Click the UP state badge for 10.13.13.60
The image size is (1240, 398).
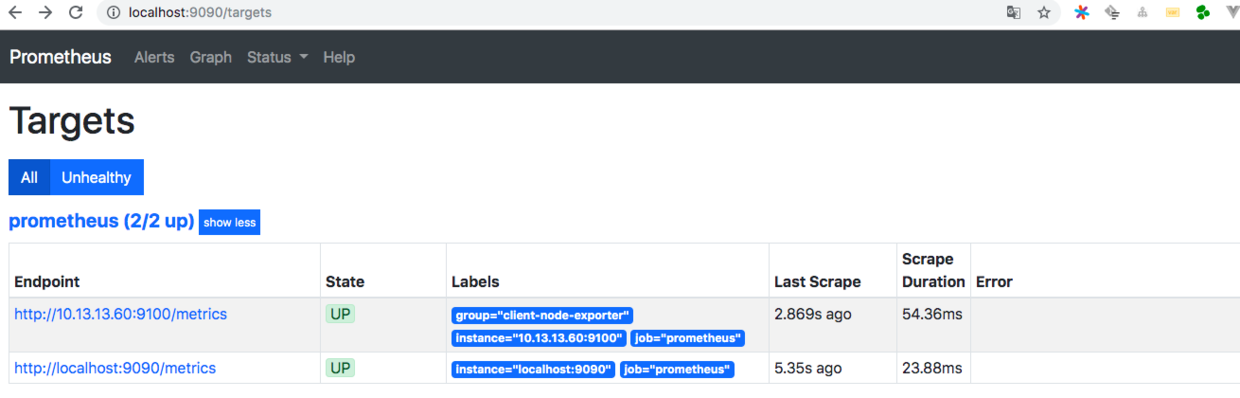tap(340, 314)
